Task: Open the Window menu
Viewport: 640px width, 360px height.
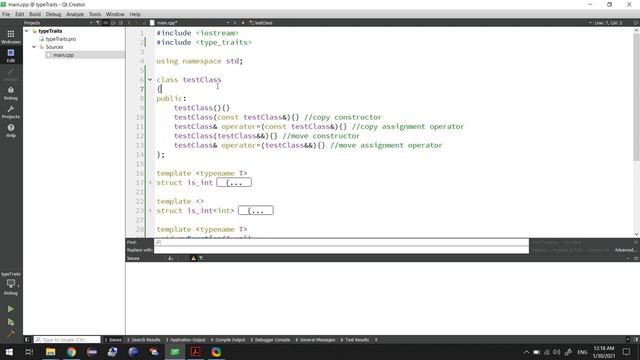Action: tap(115, 14)
